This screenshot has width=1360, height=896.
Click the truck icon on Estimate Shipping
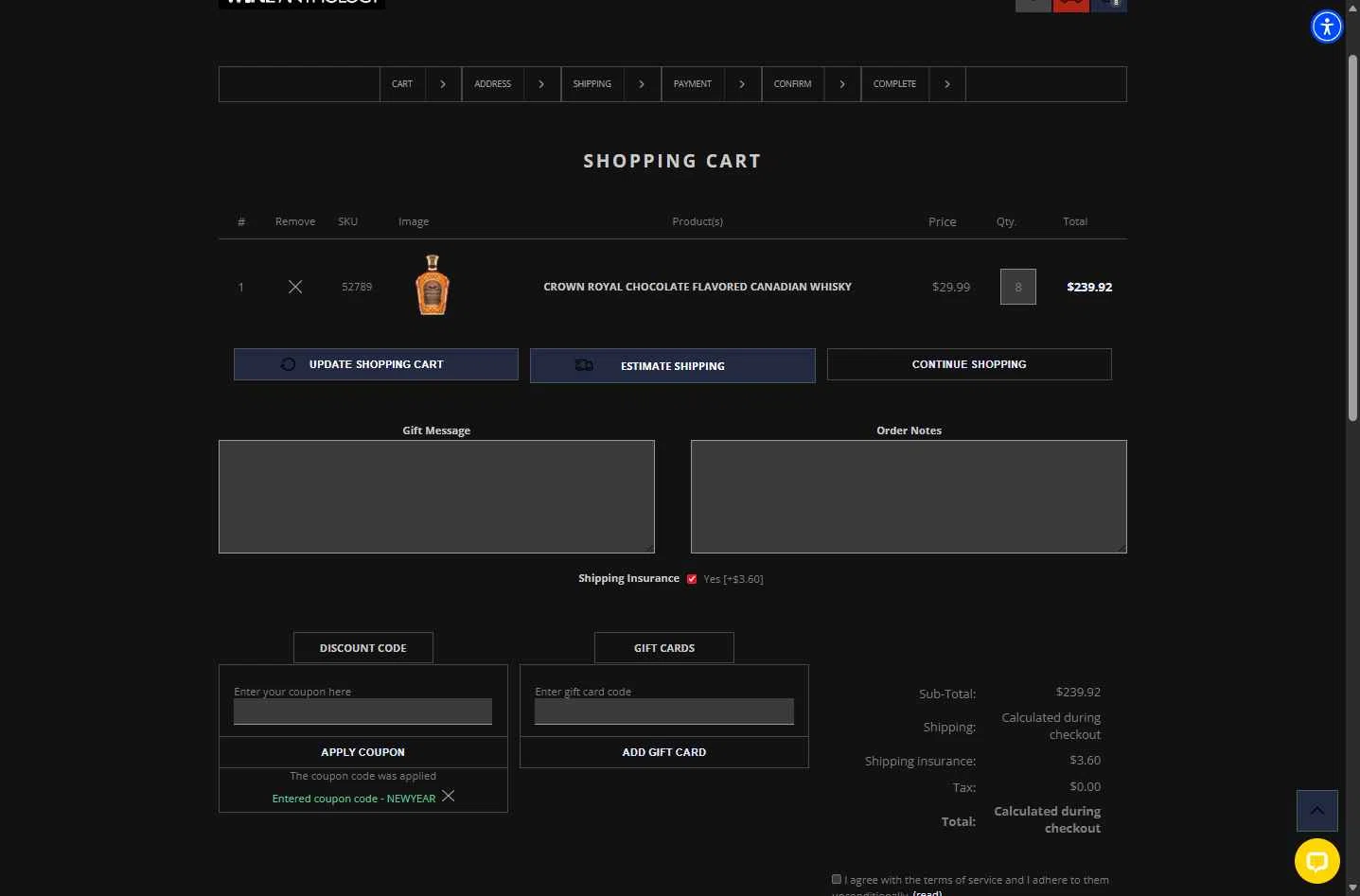tap(584, 365)
